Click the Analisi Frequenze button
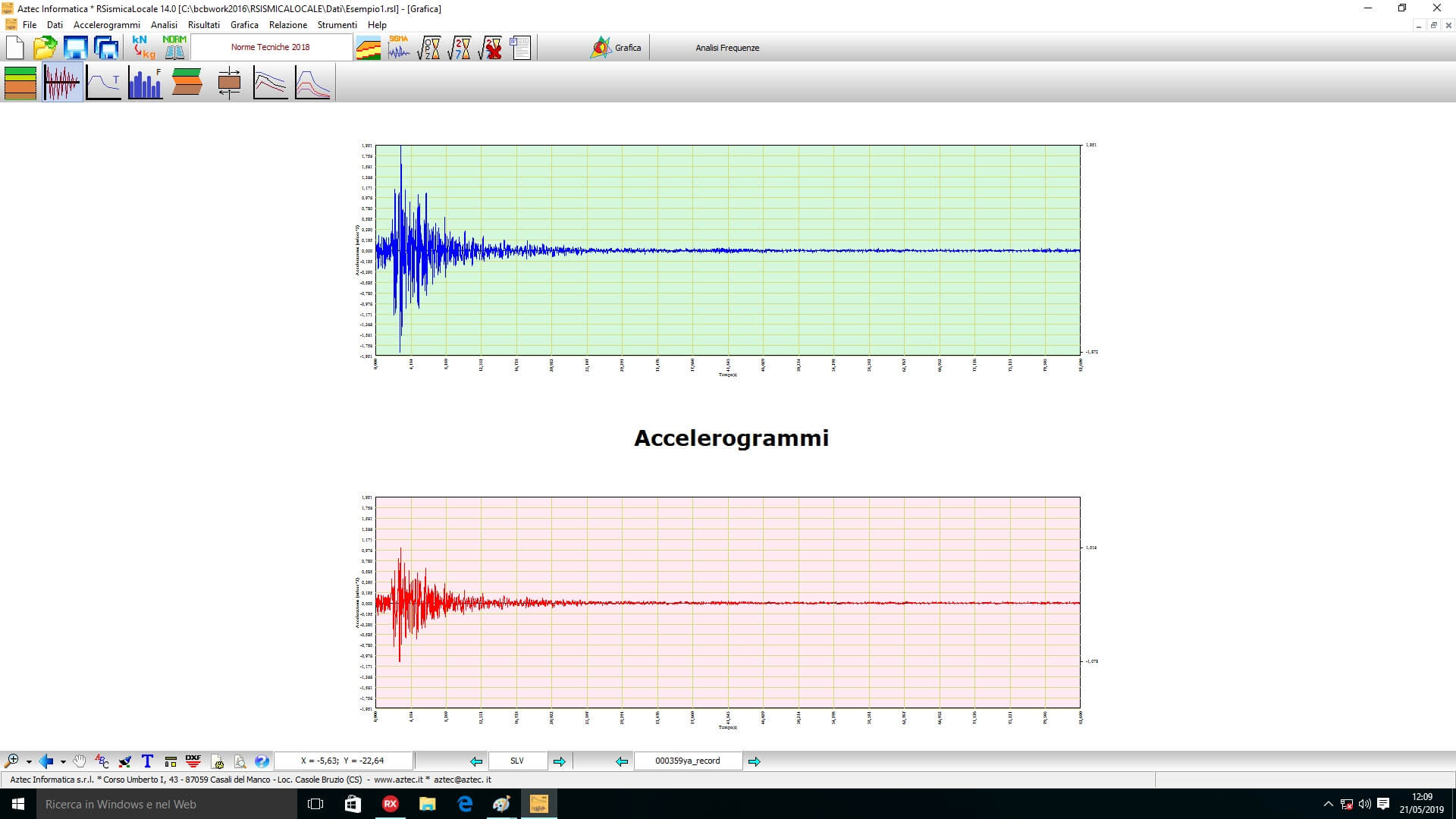 tap(726, 48)
